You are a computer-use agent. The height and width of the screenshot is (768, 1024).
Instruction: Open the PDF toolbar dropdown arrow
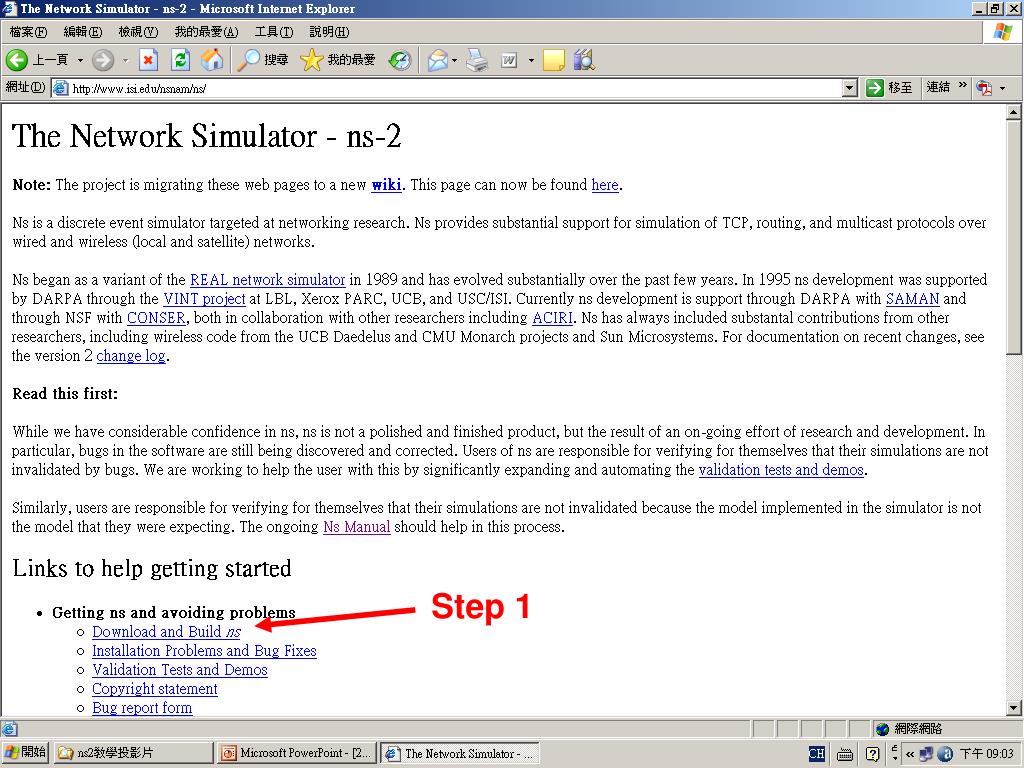[1002, 88]
